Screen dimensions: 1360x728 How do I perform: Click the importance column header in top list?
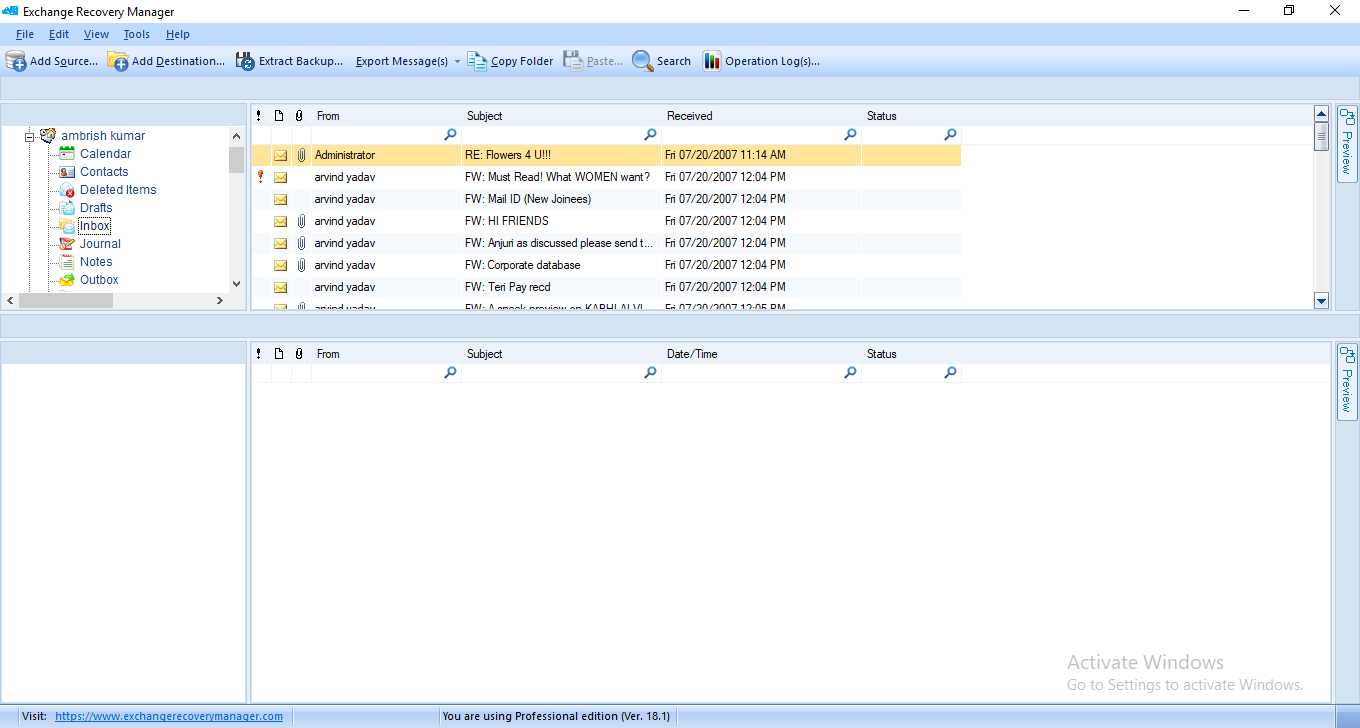coord(259,116)
